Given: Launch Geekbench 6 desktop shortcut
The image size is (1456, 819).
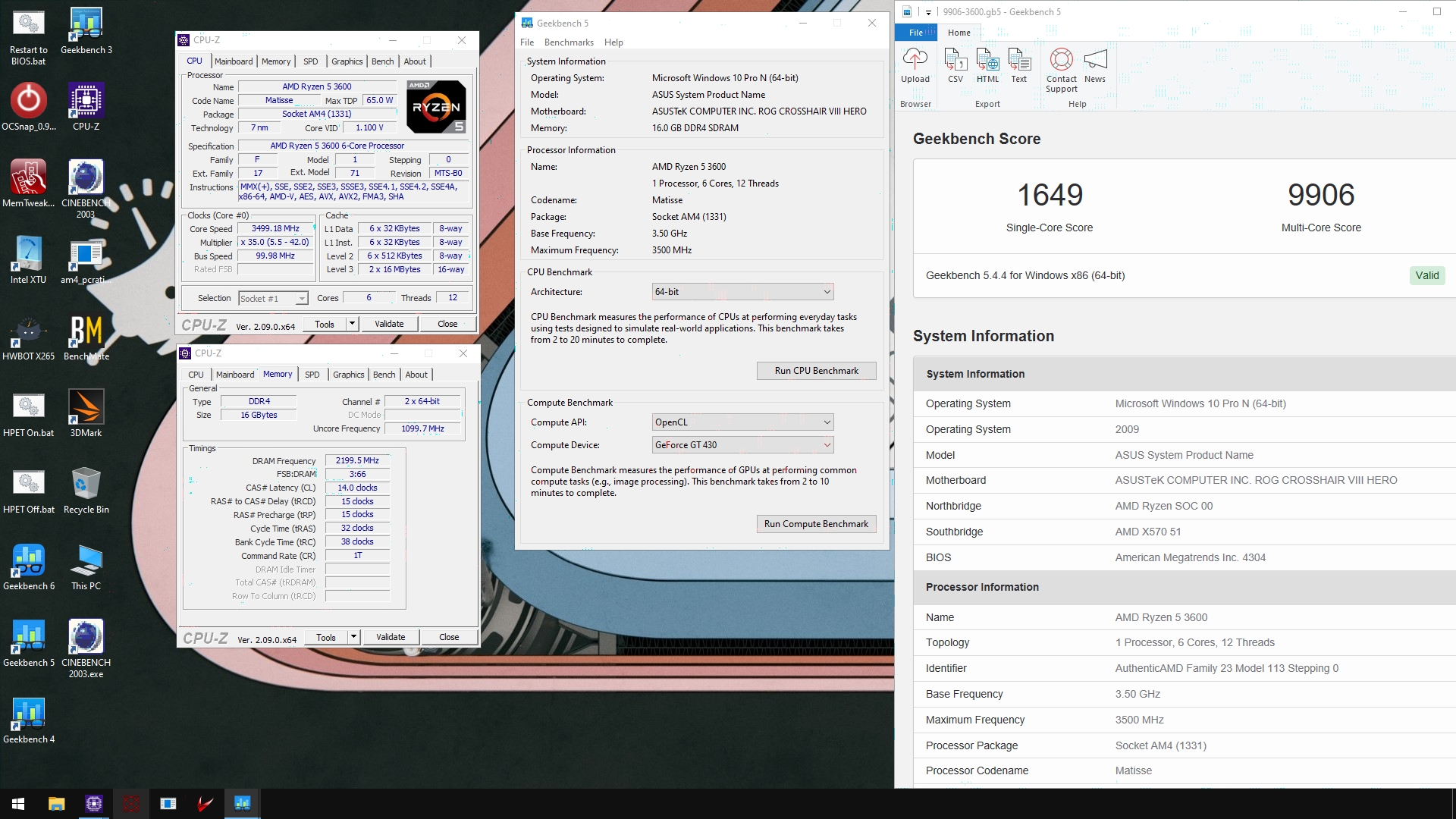Looking at the screenshot, I should (x=29, y=566).
